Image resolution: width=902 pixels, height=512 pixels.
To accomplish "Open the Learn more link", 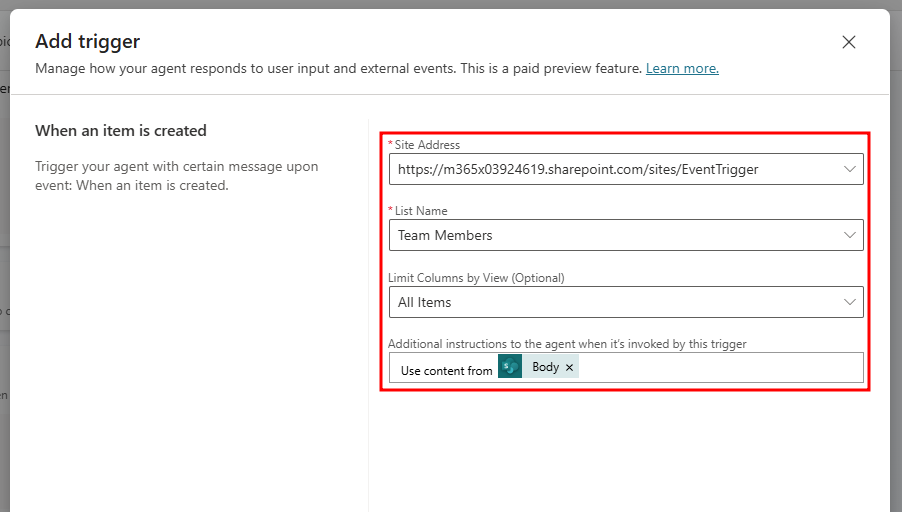I will pos(682,68).
